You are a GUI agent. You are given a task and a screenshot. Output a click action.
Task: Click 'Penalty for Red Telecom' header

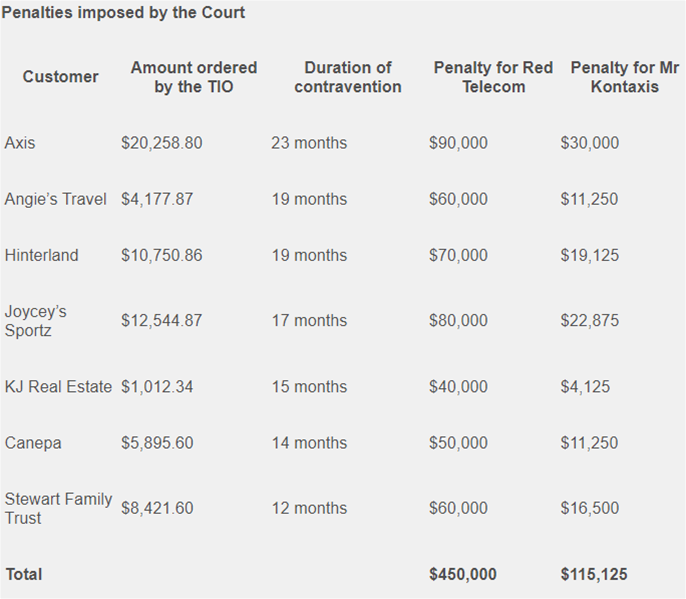pyautogui.click(x=494, y=77)
